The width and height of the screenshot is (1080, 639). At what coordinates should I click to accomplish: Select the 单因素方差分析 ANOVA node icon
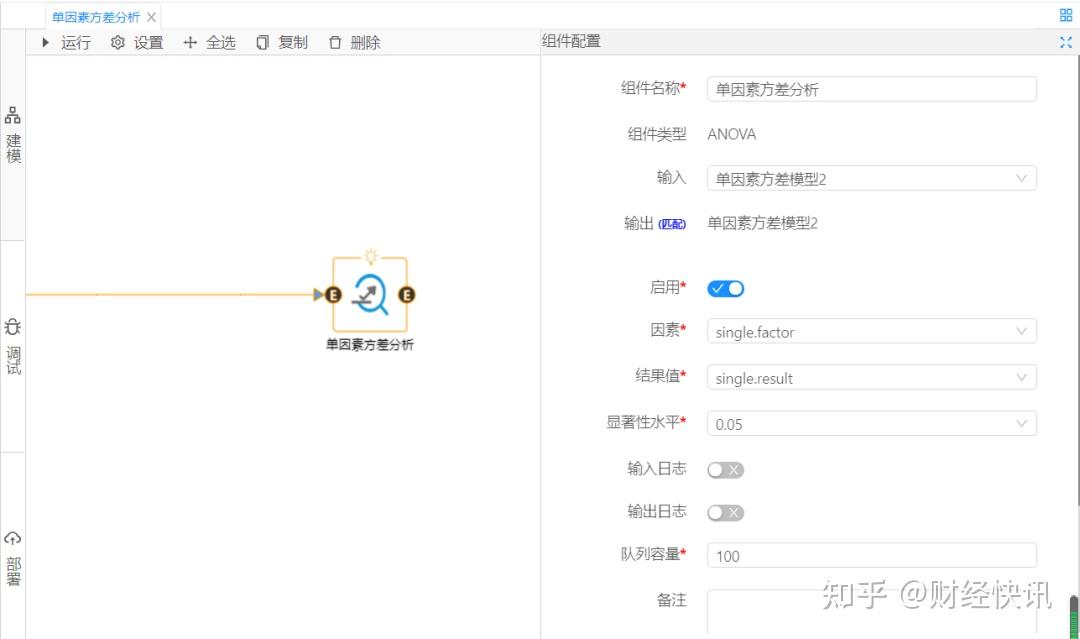click(x=370, y=295)
